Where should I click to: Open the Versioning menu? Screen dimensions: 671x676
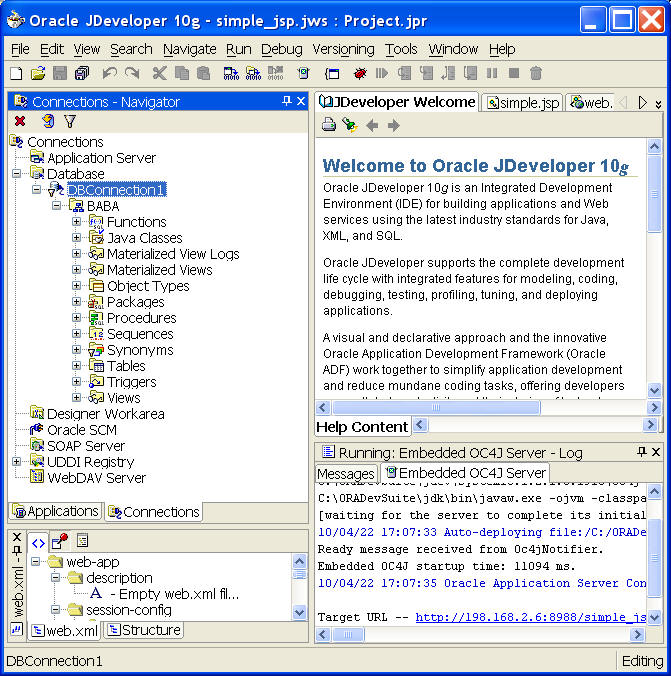tap(343, 49)
